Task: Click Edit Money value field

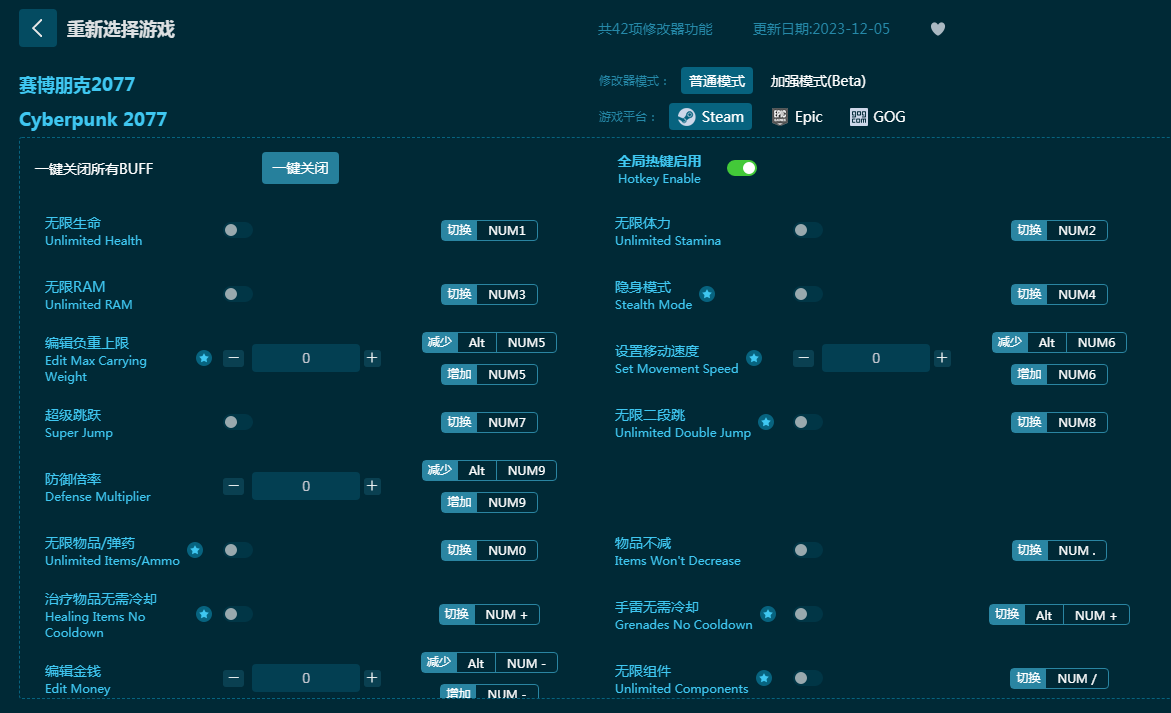Action: pos(305,678)
